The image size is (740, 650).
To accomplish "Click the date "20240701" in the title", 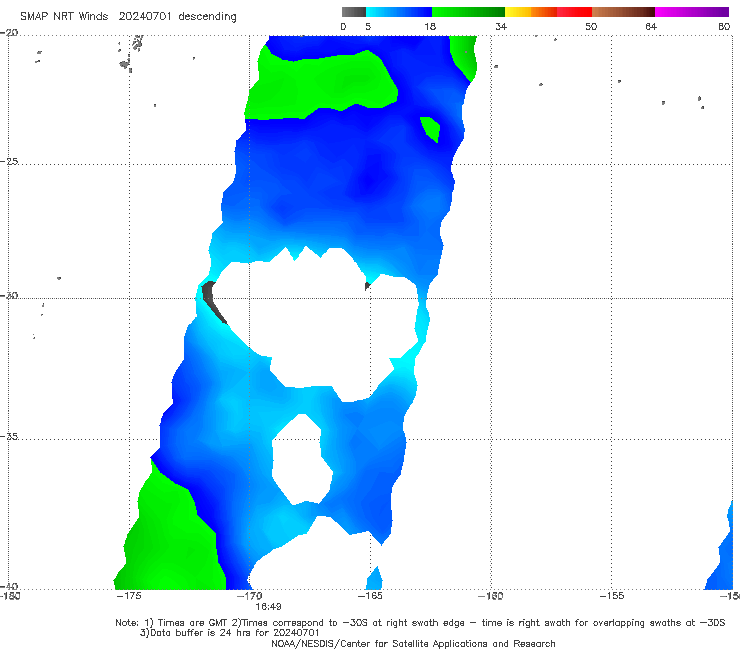I will (145, 17).
